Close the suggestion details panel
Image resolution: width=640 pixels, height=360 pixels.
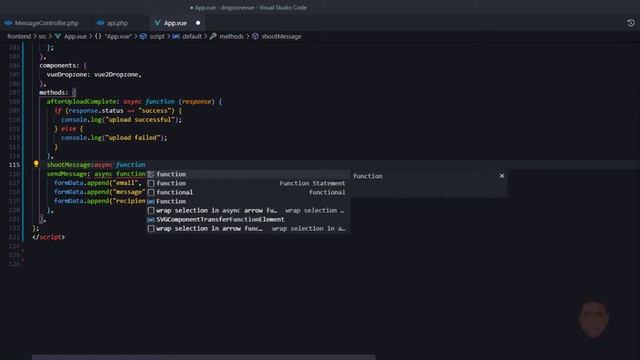[502, 176]
